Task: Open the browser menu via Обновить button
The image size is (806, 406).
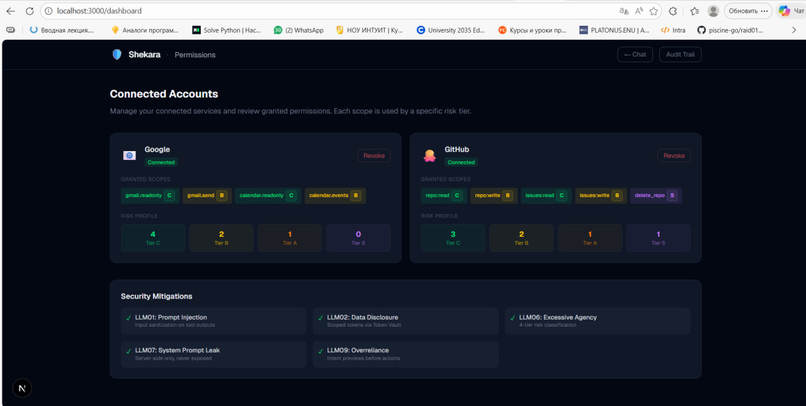Action: coord(748,11)
